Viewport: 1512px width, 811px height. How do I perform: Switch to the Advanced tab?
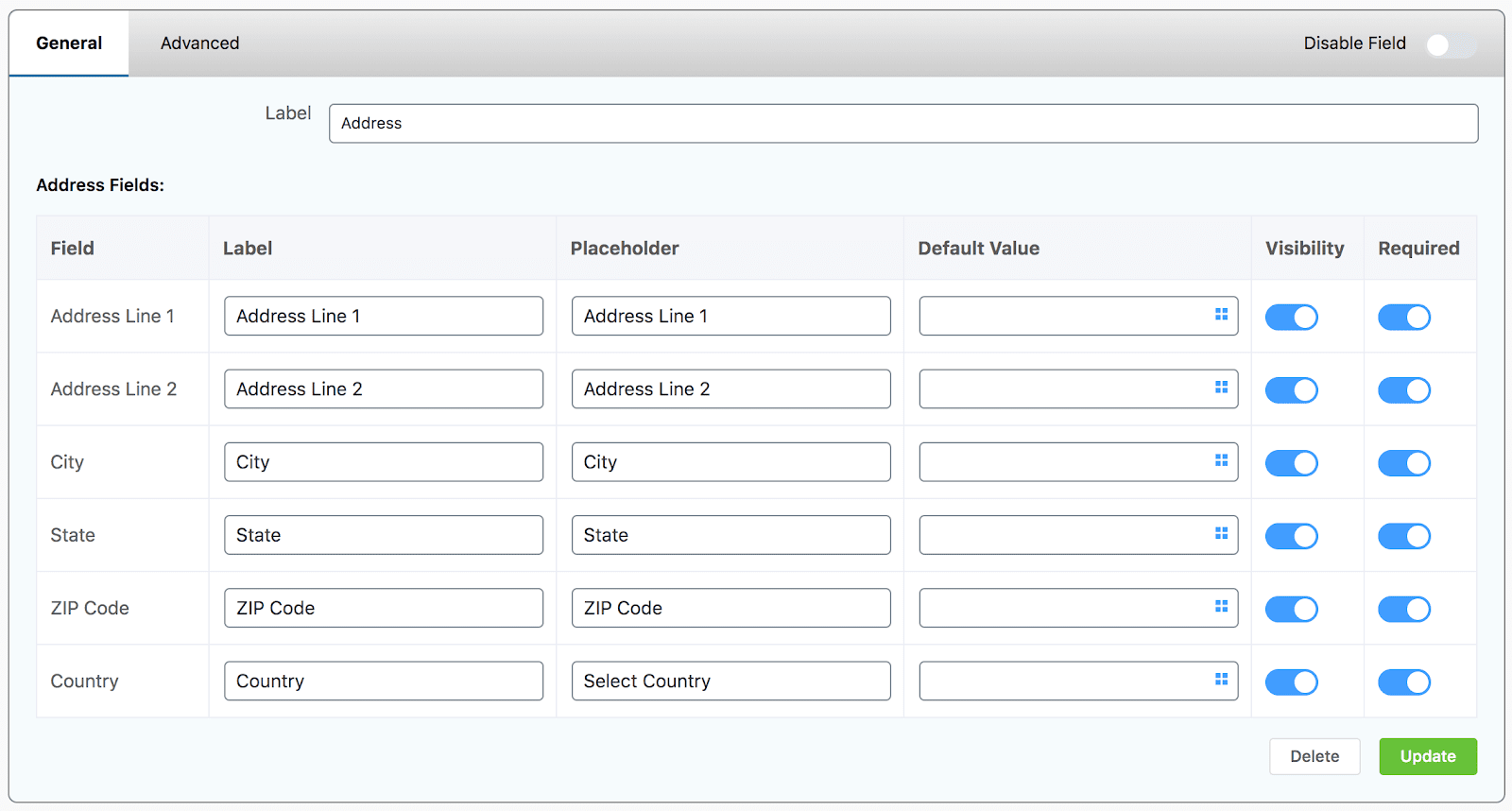(x=199, y=43)
